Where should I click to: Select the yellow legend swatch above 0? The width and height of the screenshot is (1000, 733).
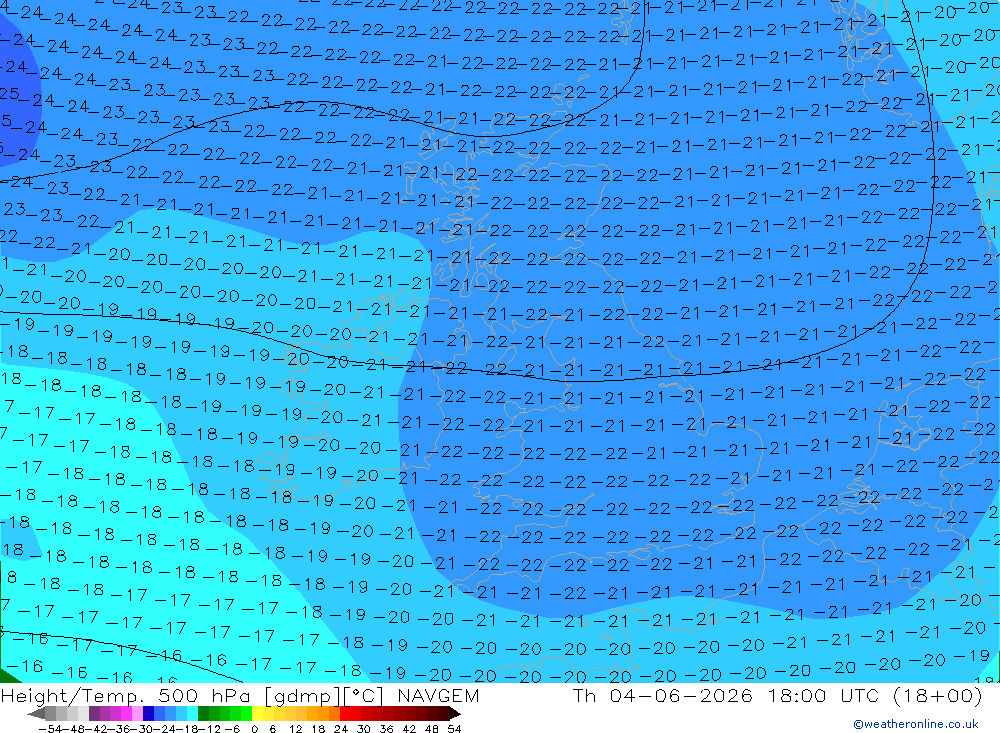(x=258, y=713)
